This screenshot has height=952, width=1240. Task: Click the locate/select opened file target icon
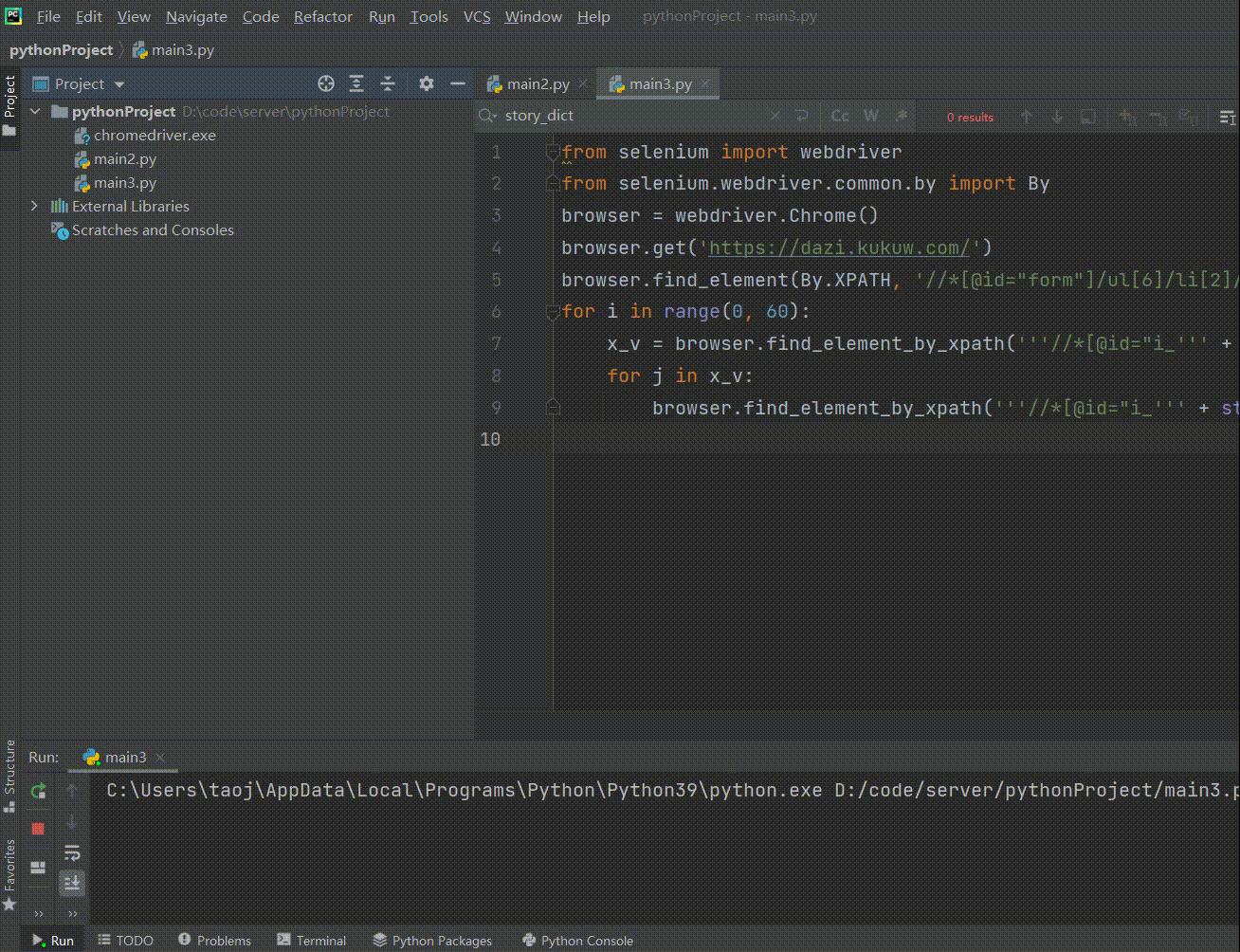(x=326, y=83)
